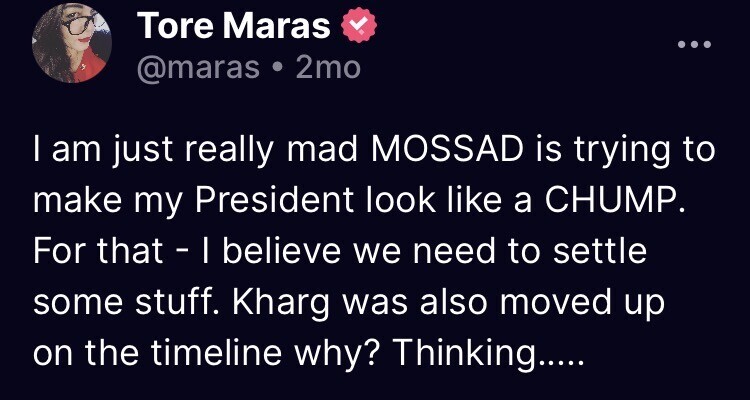Open the three-dot more options menu
The width and height of the screenshot is (750, 400).
pos(693,45)
